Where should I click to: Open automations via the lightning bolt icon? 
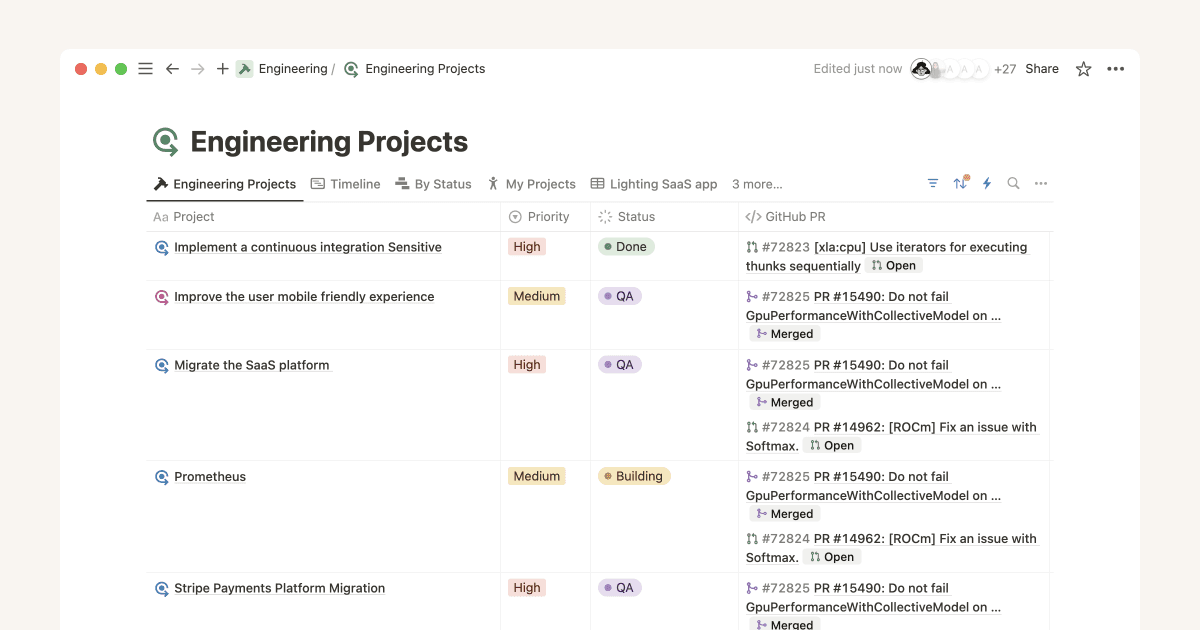click(x=987, y=183)
